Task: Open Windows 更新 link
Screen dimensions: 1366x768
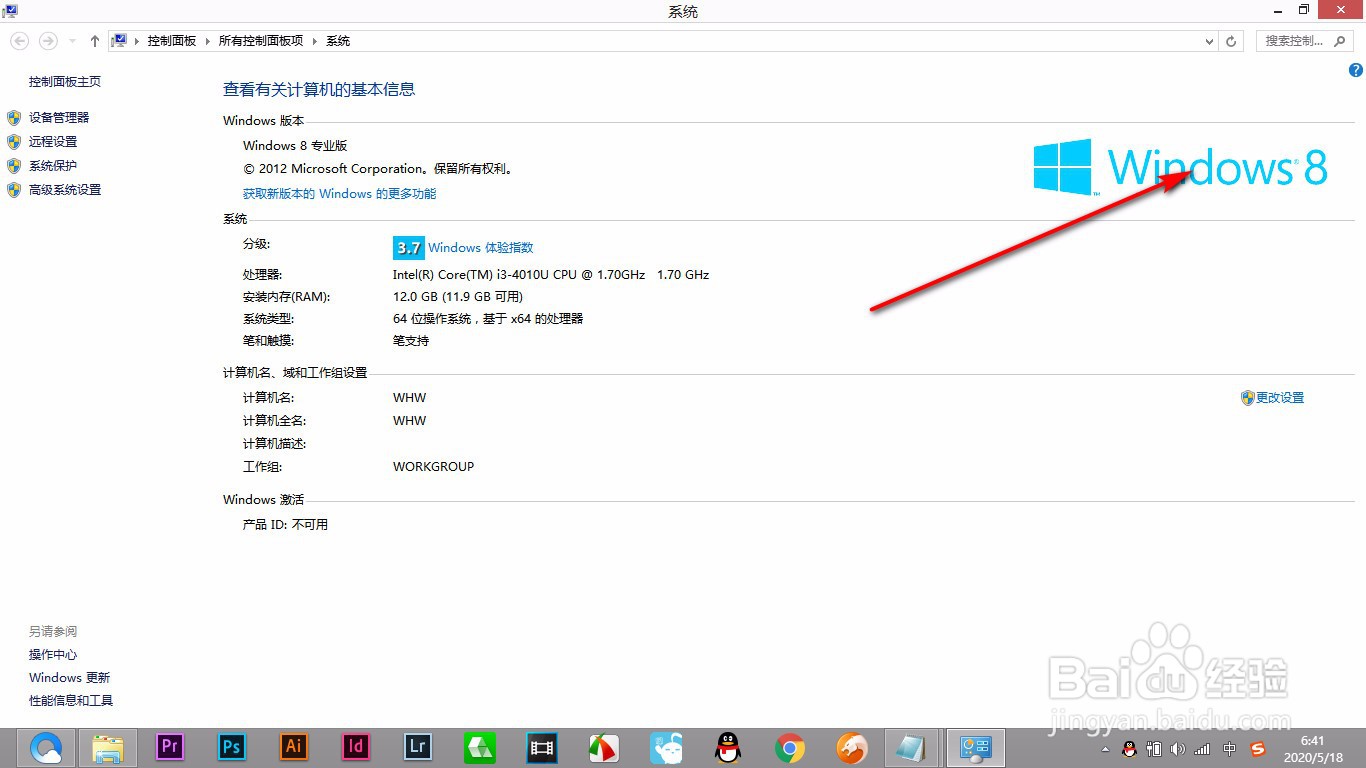Action: click(69, 678)
